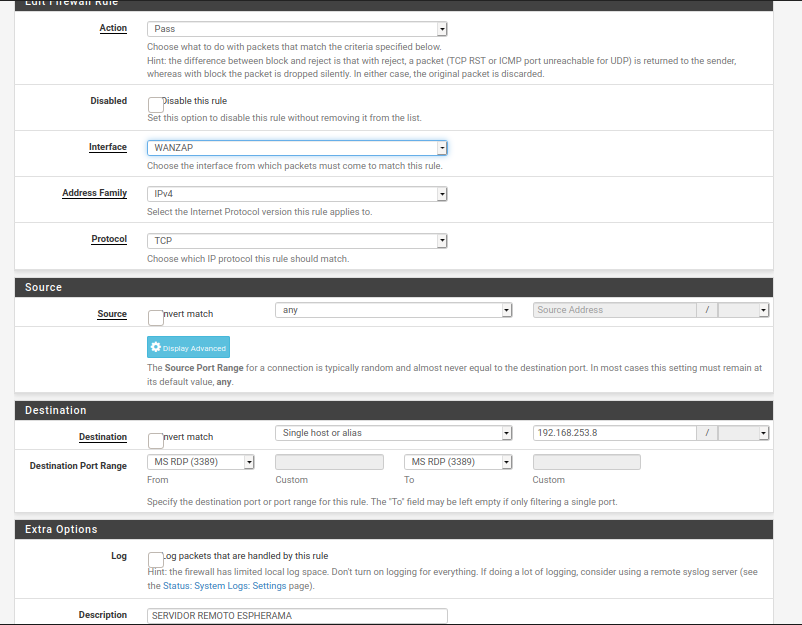Click the From Custom port field

coord(329,462)
